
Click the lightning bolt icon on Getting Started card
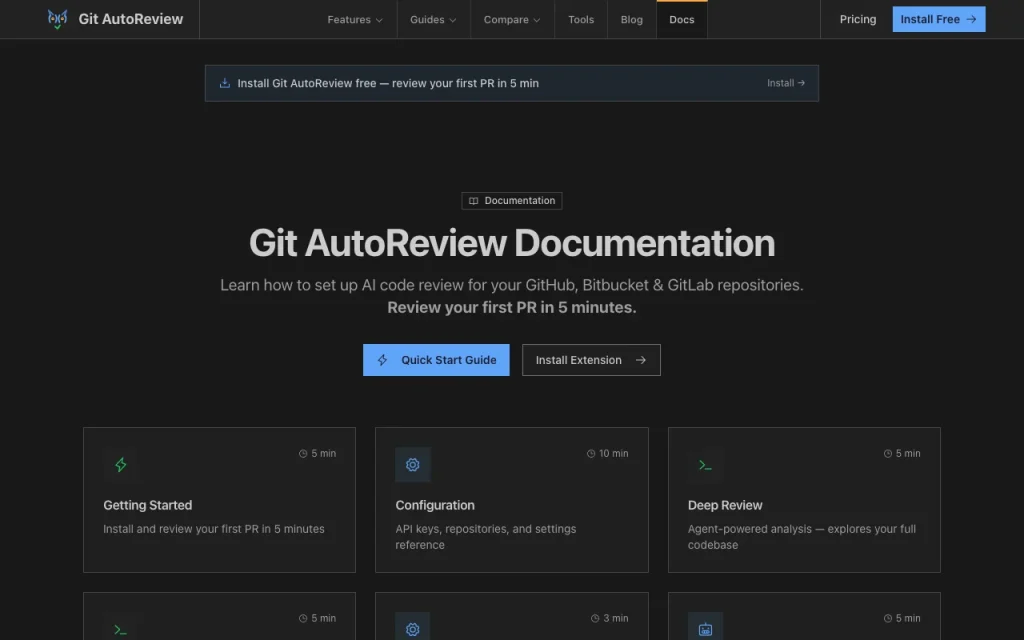point(121,464)
